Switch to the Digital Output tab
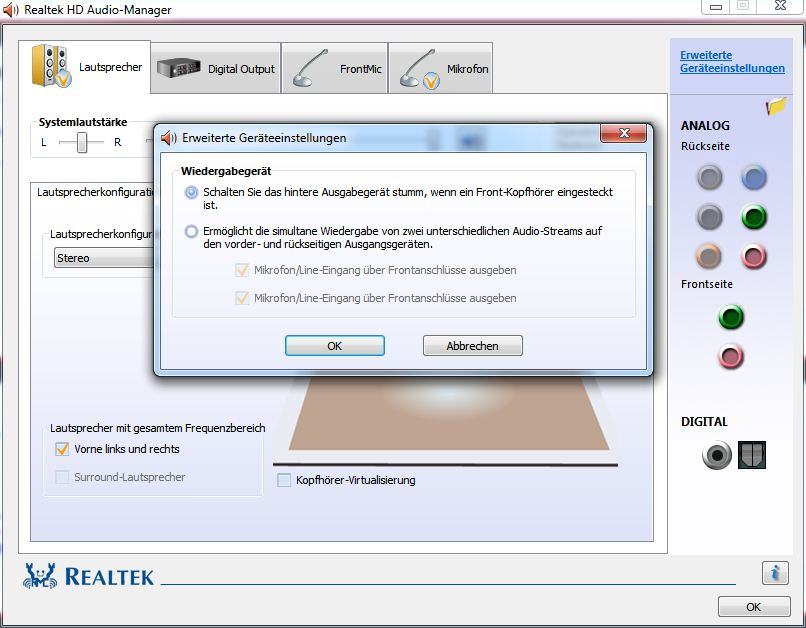The width and height of the screenshot is (806, 628). point(216,68)
